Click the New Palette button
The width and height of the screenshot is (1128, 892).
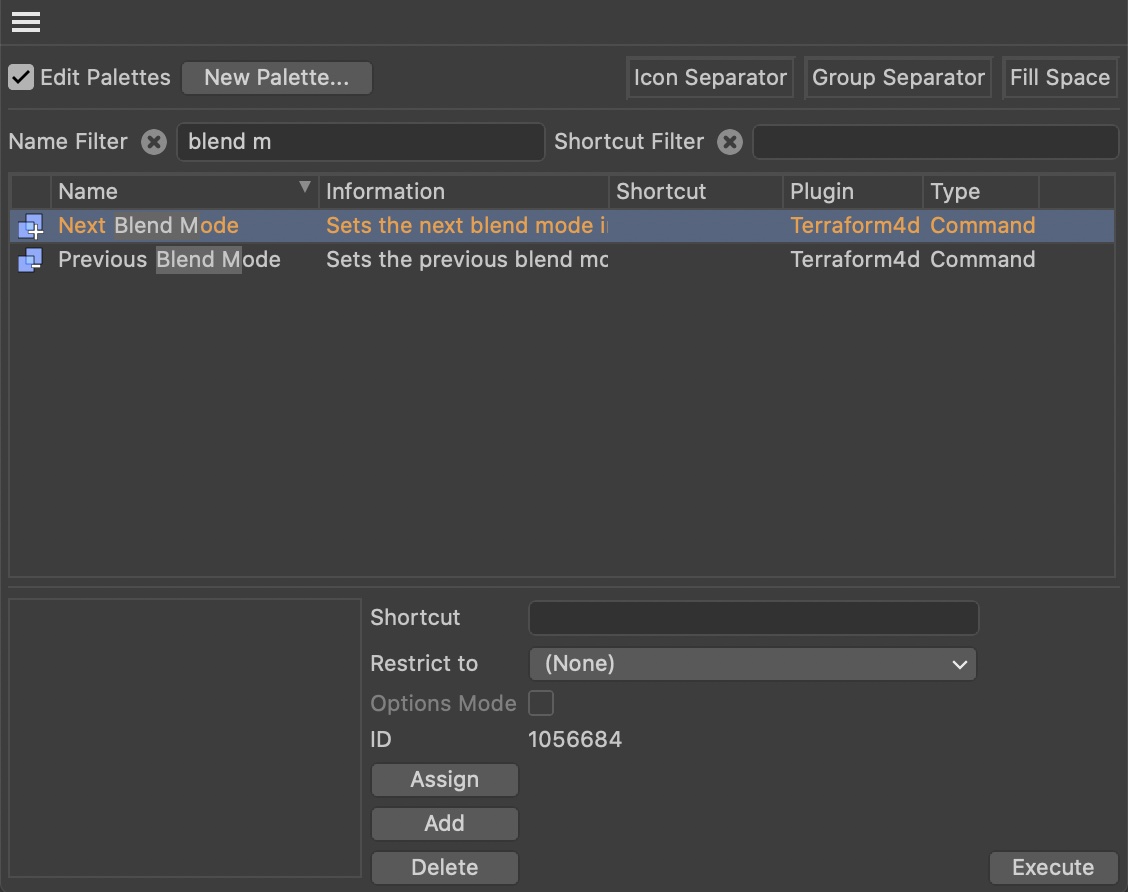coord(276,77)
